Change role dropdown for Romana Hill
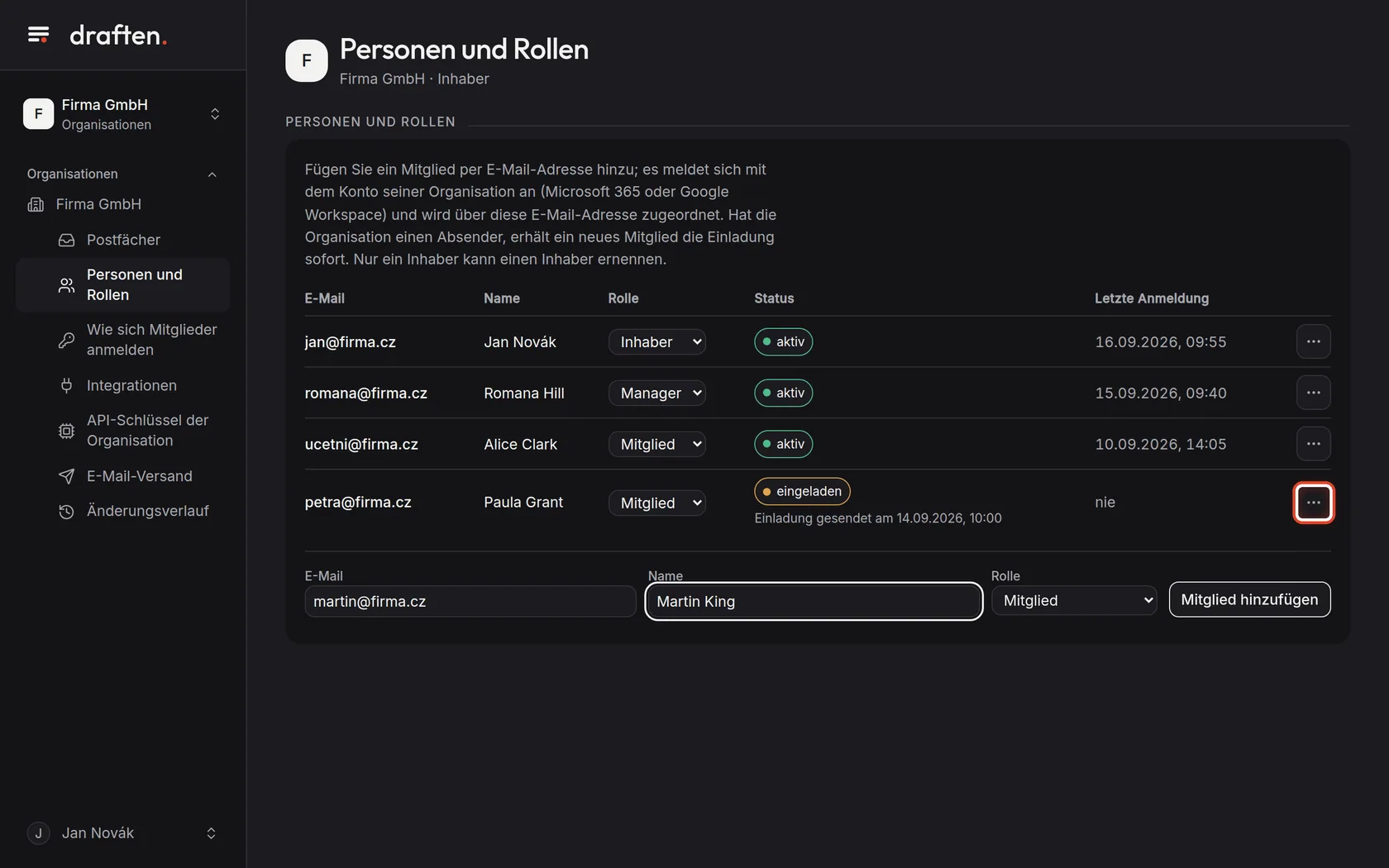1389x868 pixels. click(657, 393)
